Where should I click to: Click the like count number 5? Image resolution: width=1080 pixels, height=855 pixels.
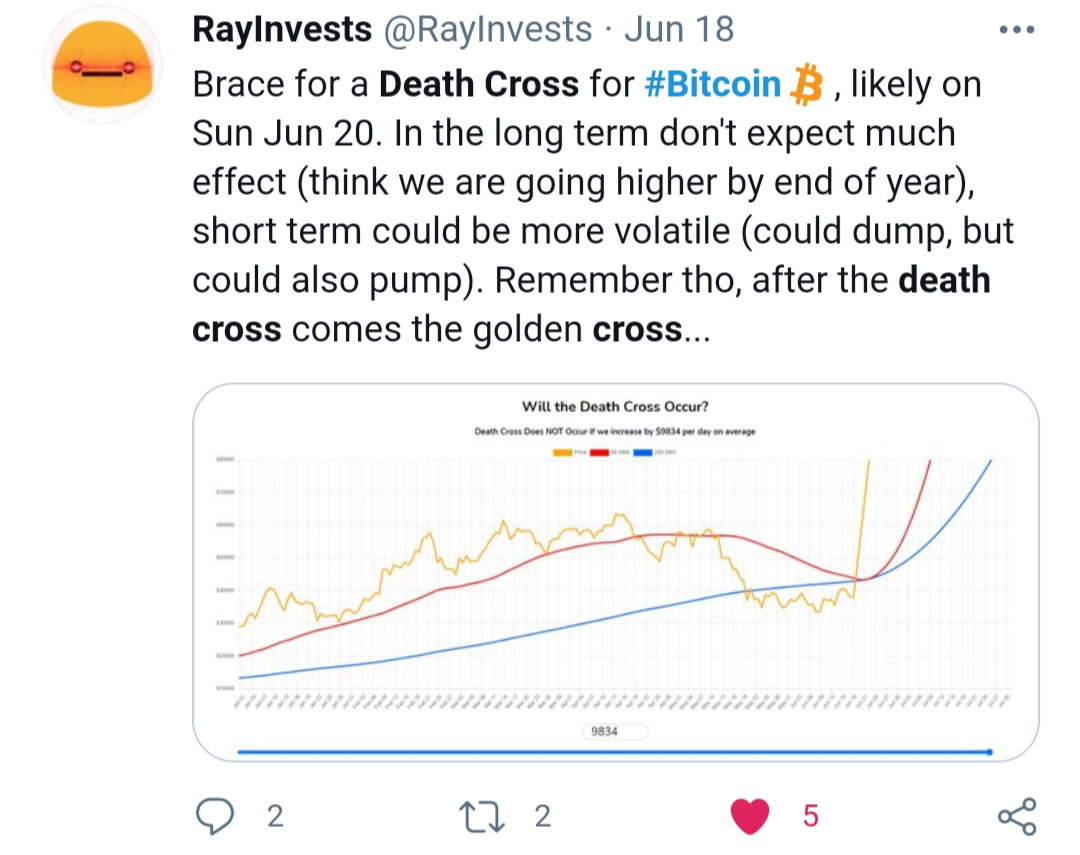point(811,816)
